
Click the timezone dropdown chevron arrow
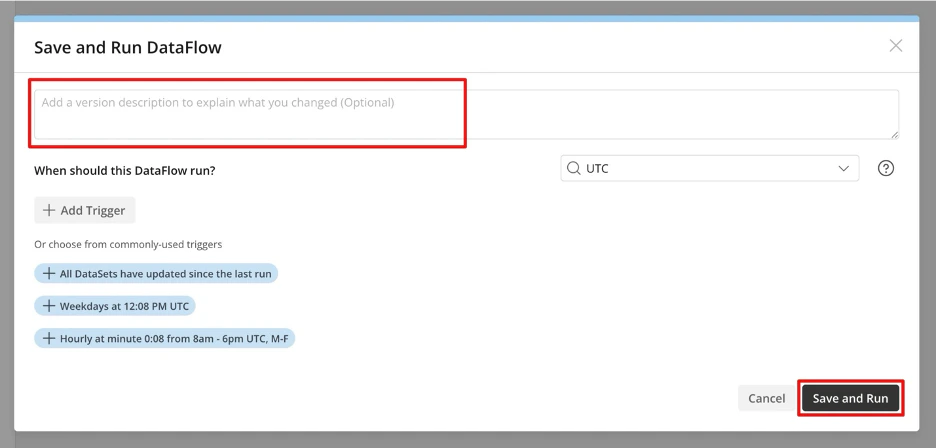pyautogui.click(x=843, y=168)
